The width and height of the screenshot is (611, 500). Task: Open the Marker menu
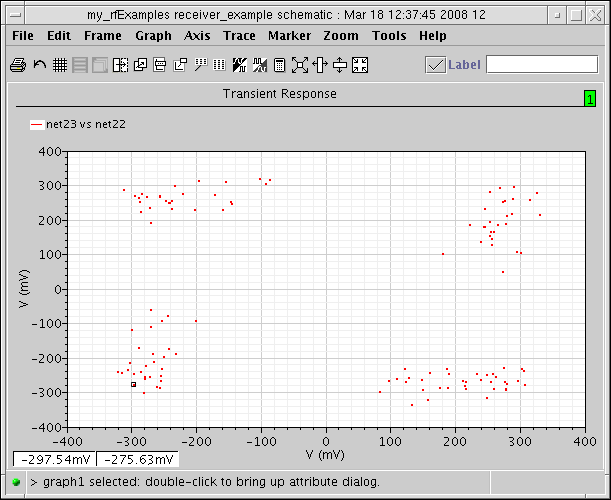[x=289, y=35]
